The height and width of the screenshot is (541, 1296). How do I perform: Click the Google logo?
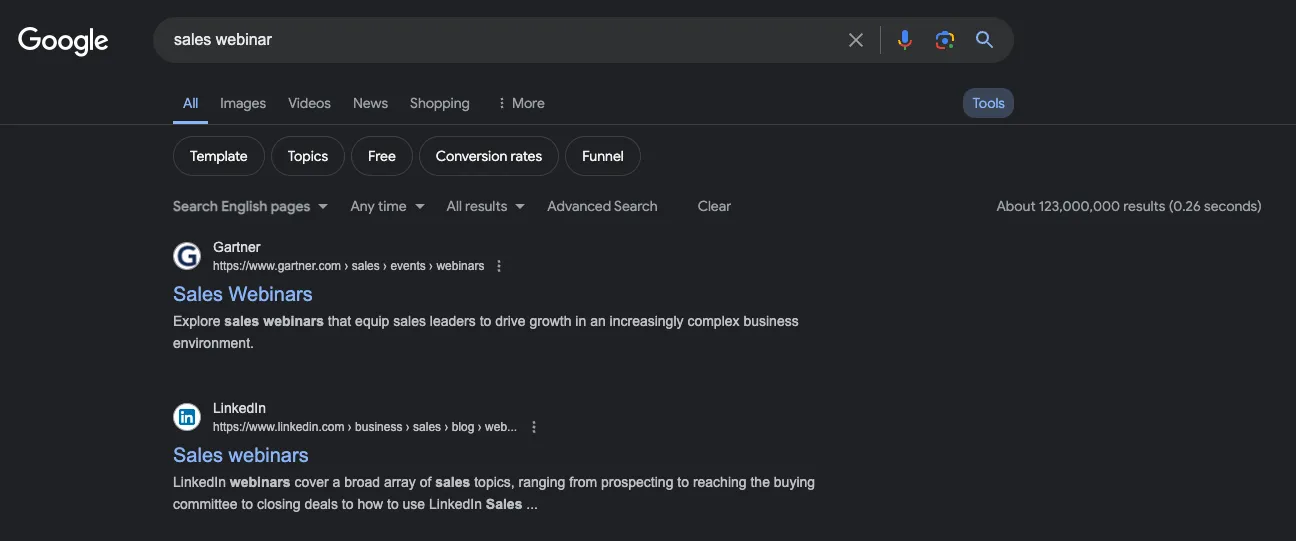tap(63, 40)
